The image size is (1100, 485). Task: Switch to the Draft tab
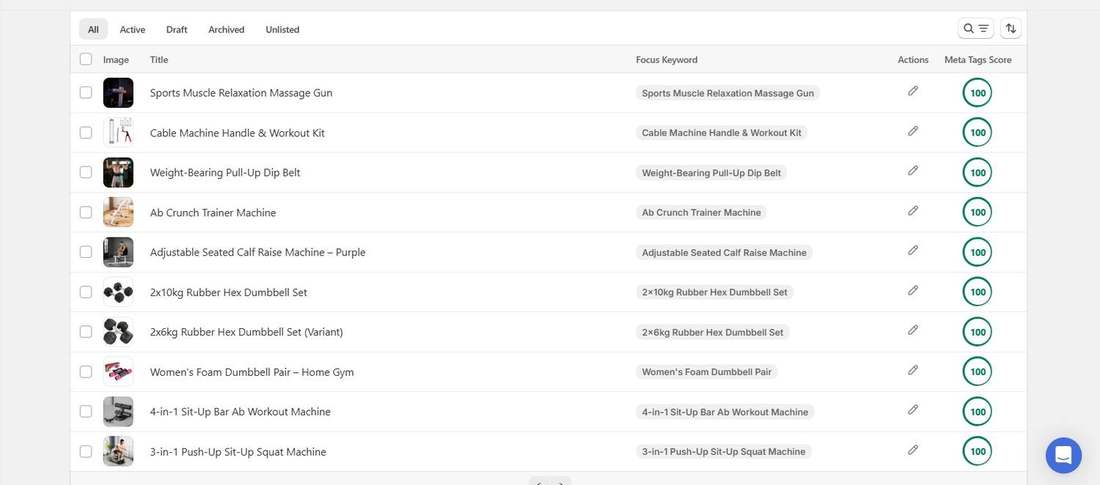(x=177, y=29)
